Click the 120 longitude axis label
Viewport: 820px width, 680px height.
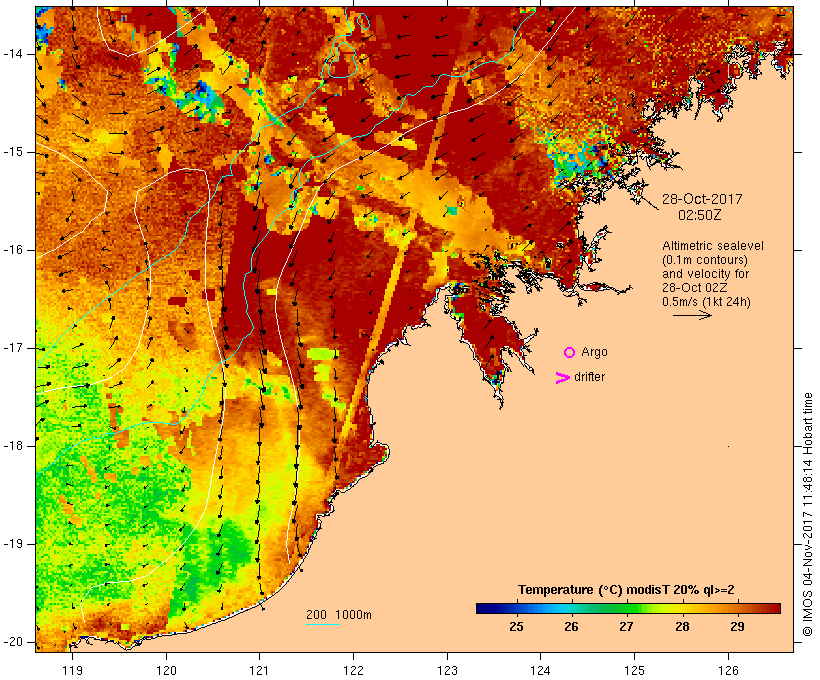[x=166, y=670]
